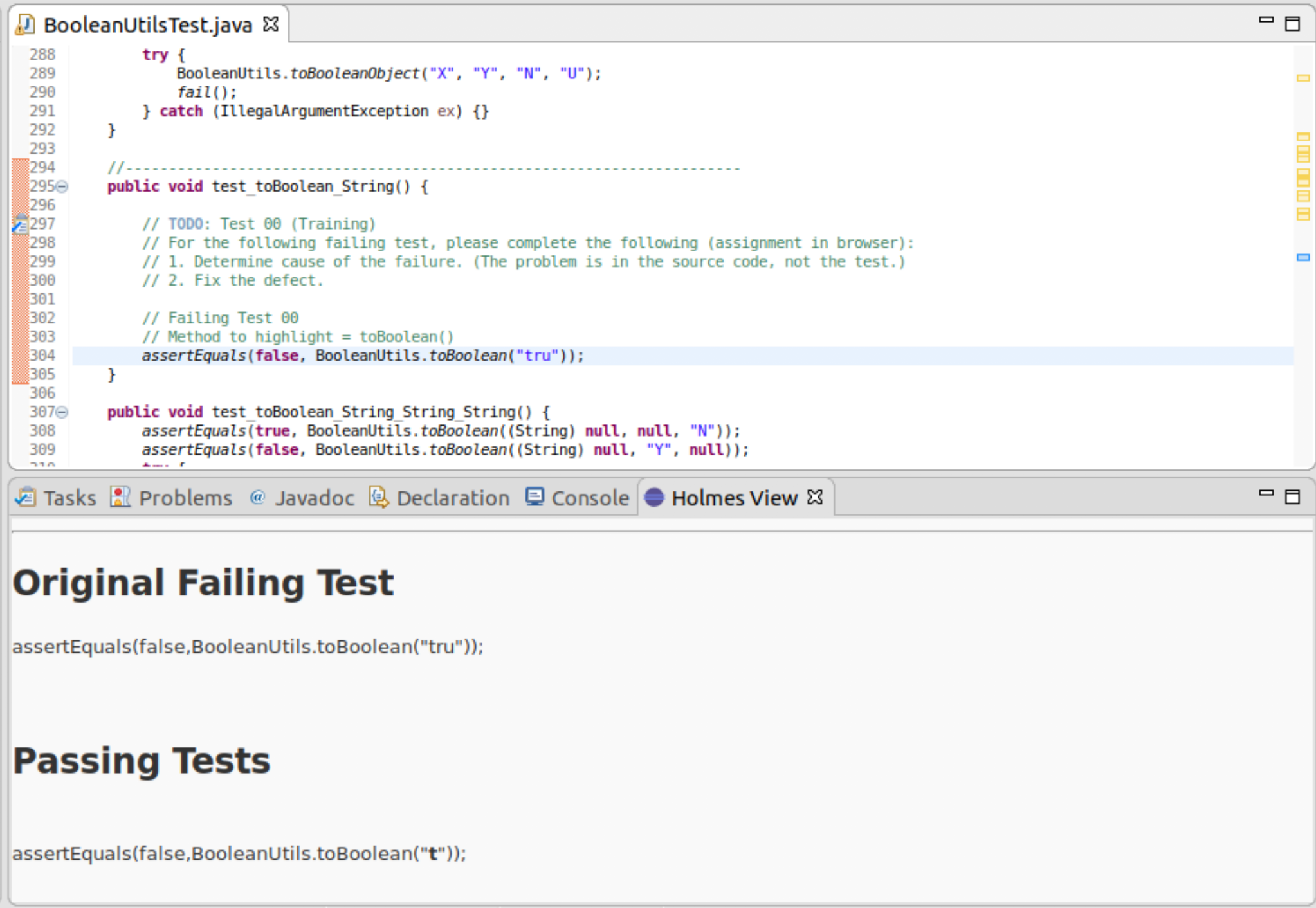Close the Holmes View tab
Image resolution: width=1316 pixels, height=908 pixels.
(x=815, y=497)
